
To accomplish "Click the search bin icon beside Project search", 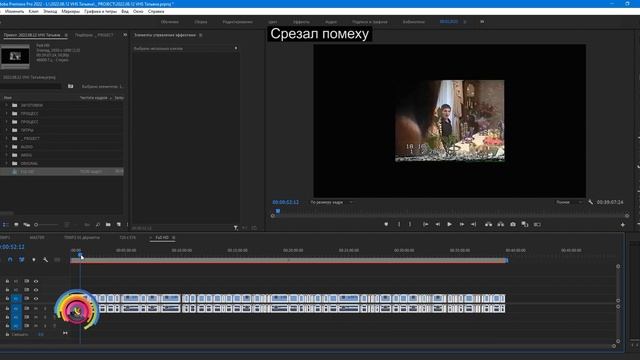I will 71,86.
